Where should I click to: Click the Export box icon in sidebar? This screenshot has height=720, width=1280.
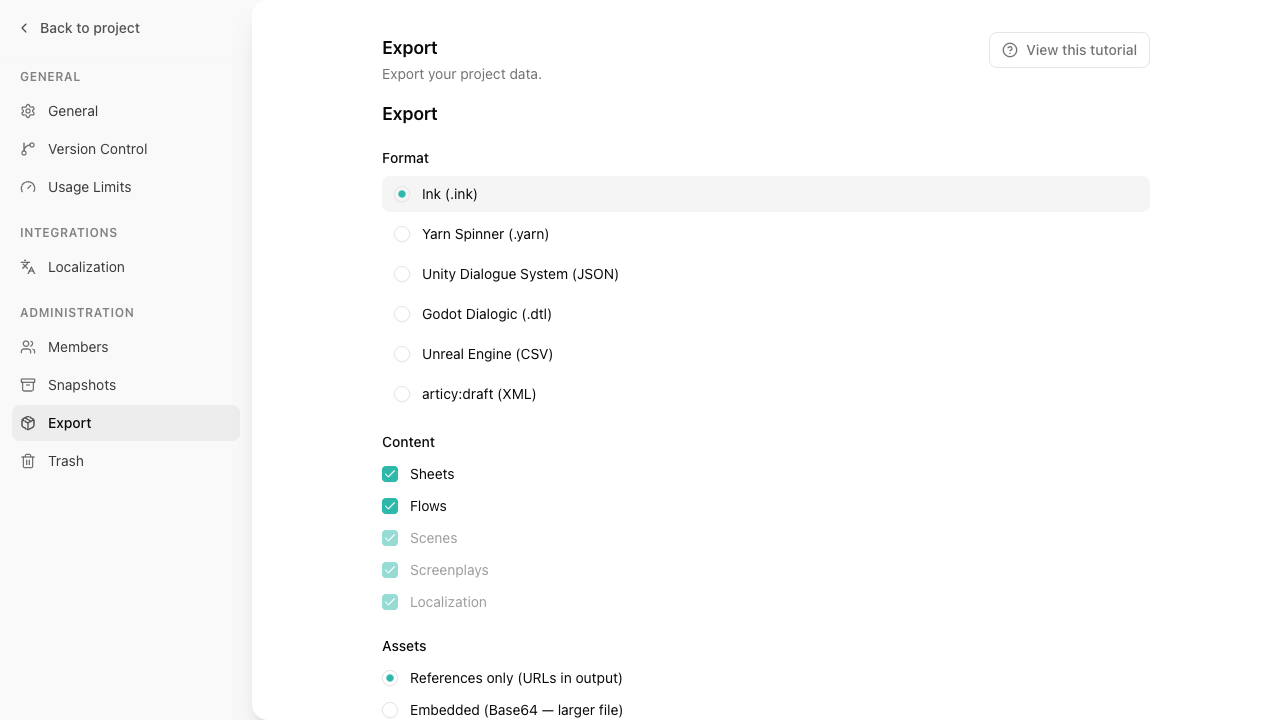[28, 423]
